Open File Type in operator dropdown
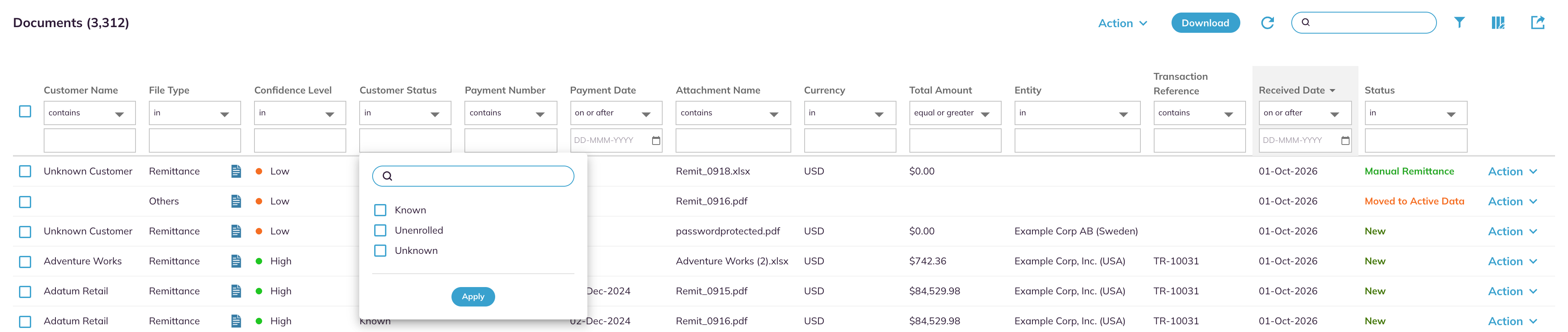1568x332 pixels. (x=195, y=113)
